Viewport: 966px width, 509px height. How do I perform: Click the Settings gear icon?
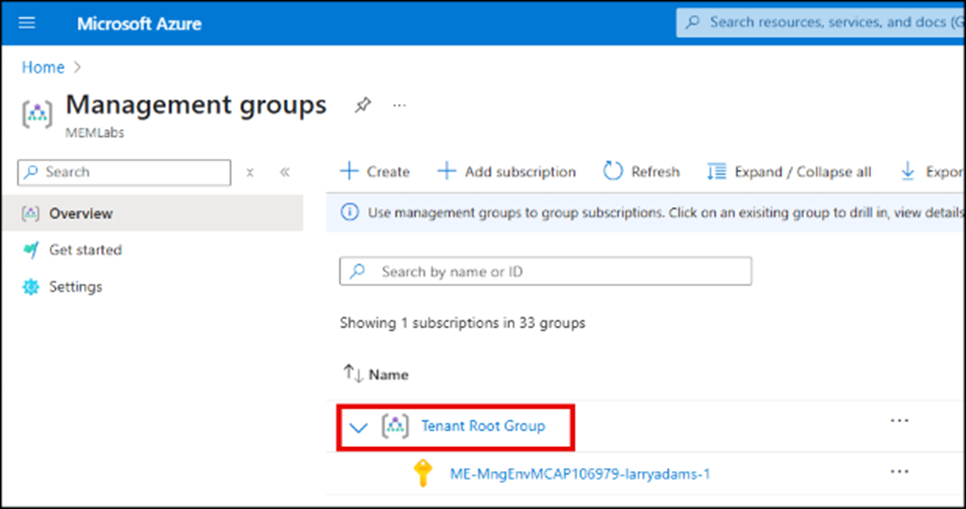coord(30,287)
